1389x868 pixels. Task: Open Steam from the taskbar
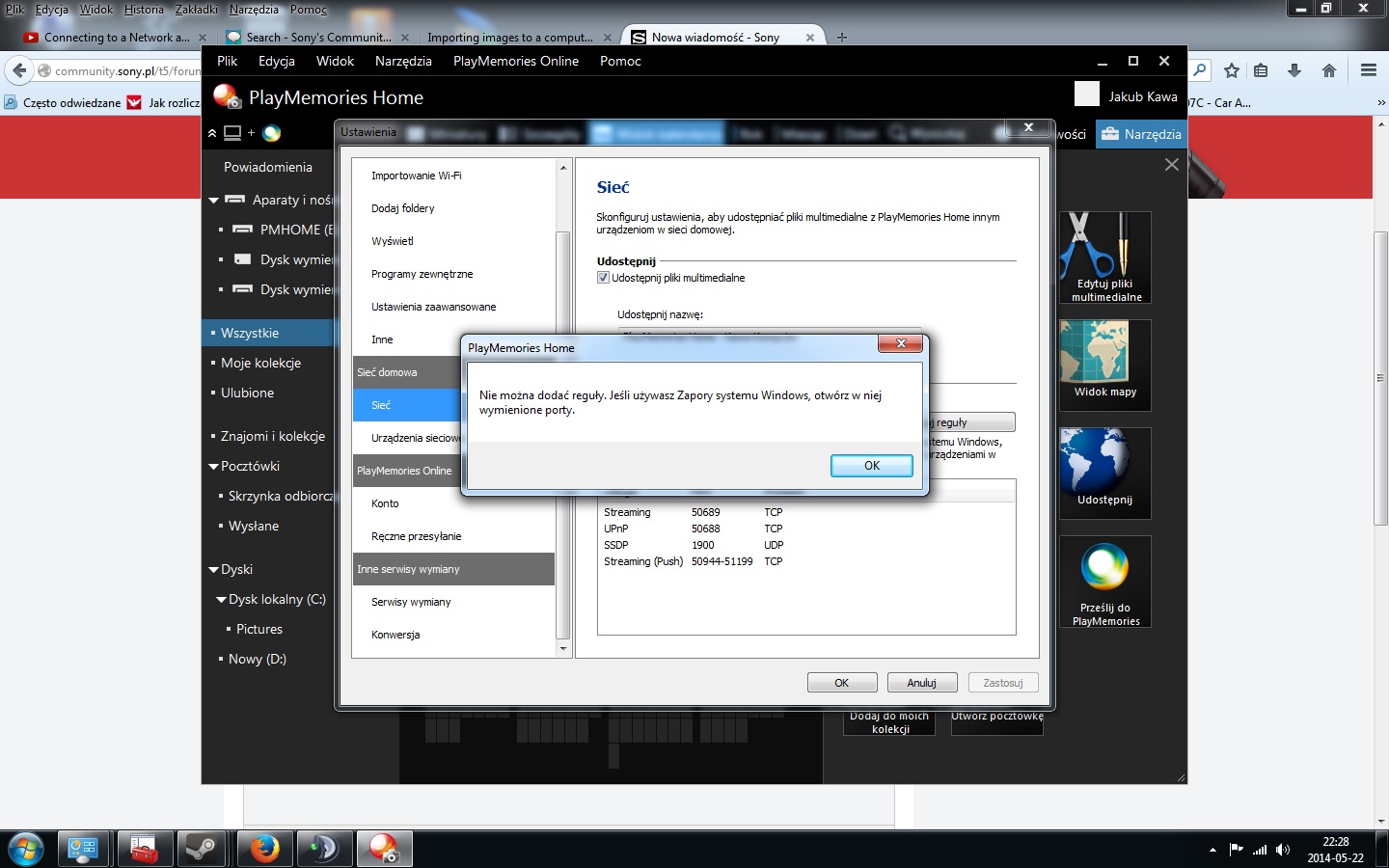(202, 849)
